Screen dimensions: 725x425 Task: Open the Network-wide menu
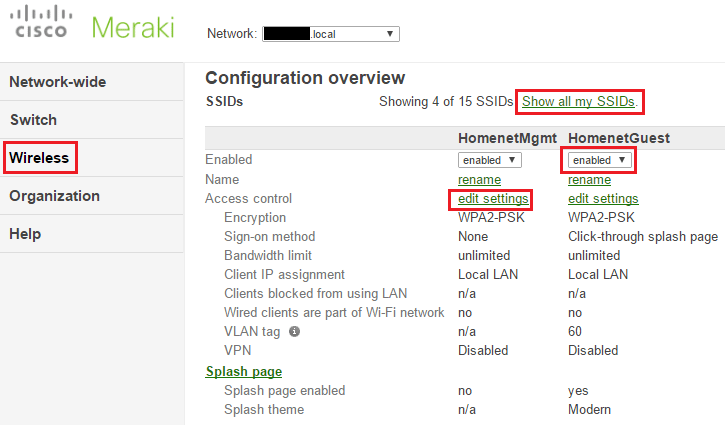point(58,82)
